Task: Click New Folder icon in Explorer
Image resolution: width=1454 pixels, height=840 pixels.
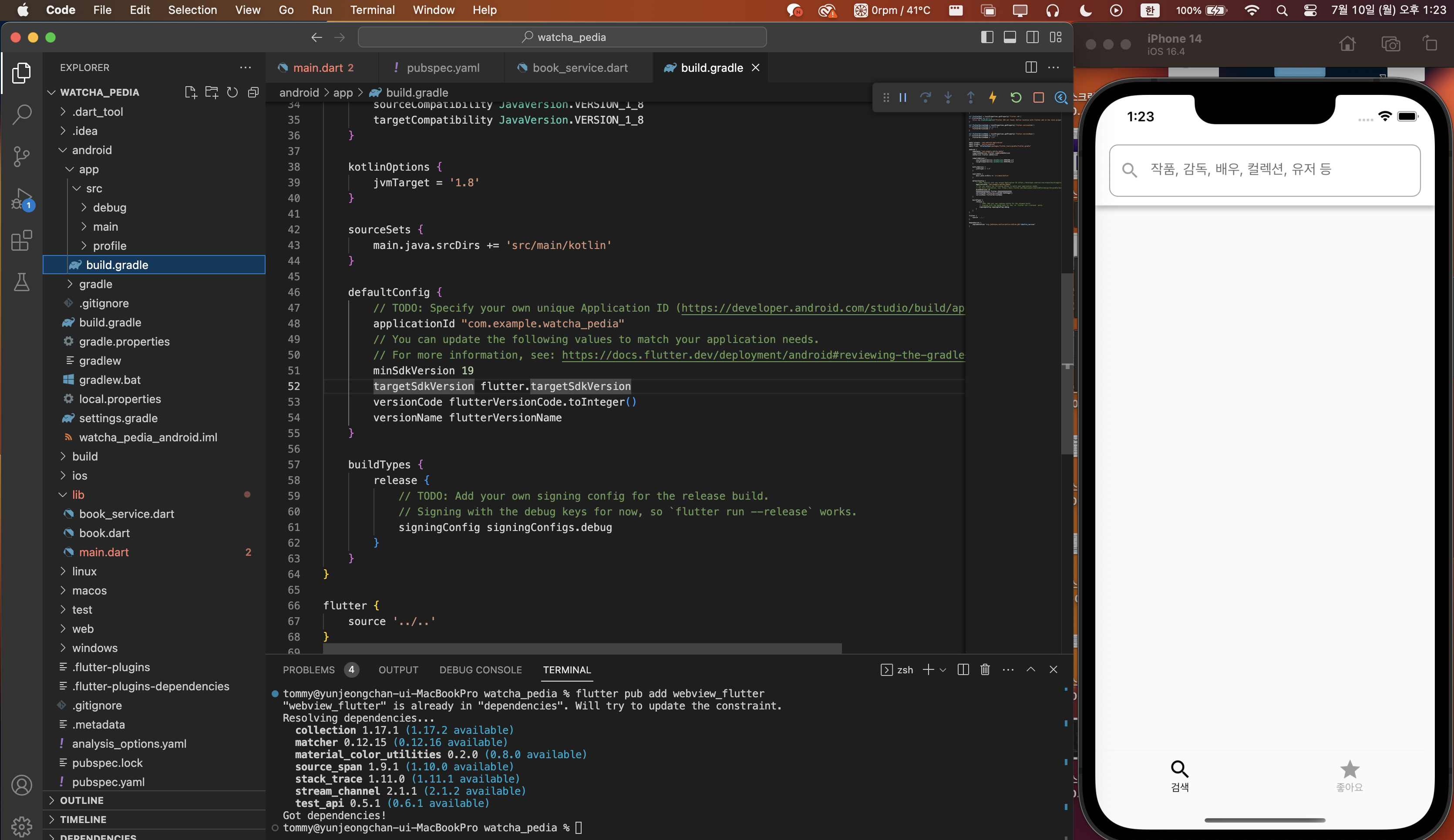Action: [212, 92]
